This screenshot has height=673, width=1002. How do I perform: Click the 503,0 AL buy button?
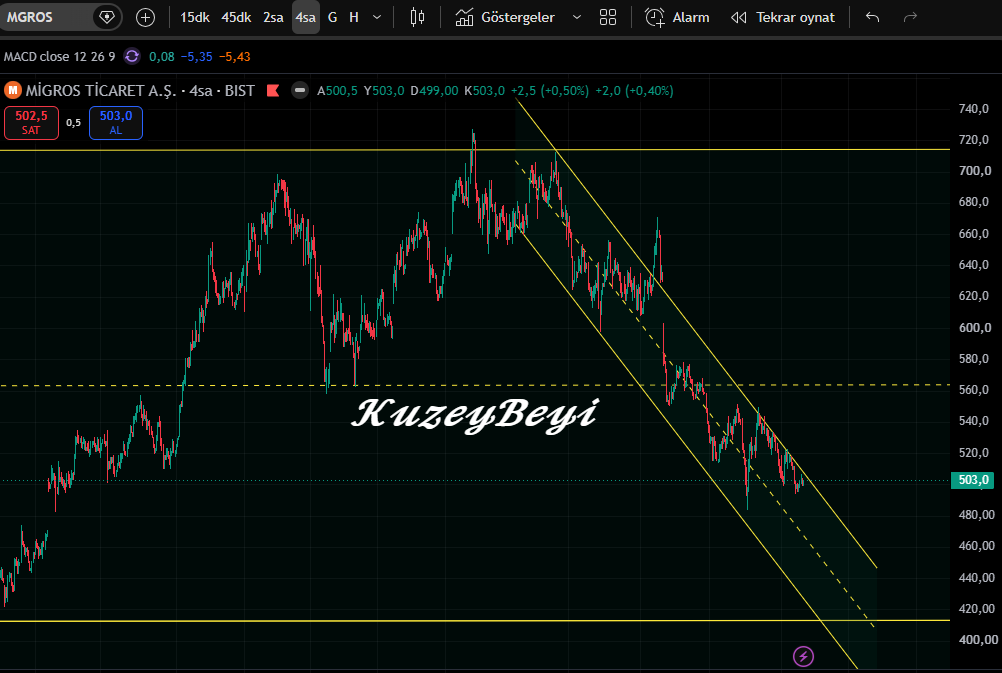click(116, 123)
